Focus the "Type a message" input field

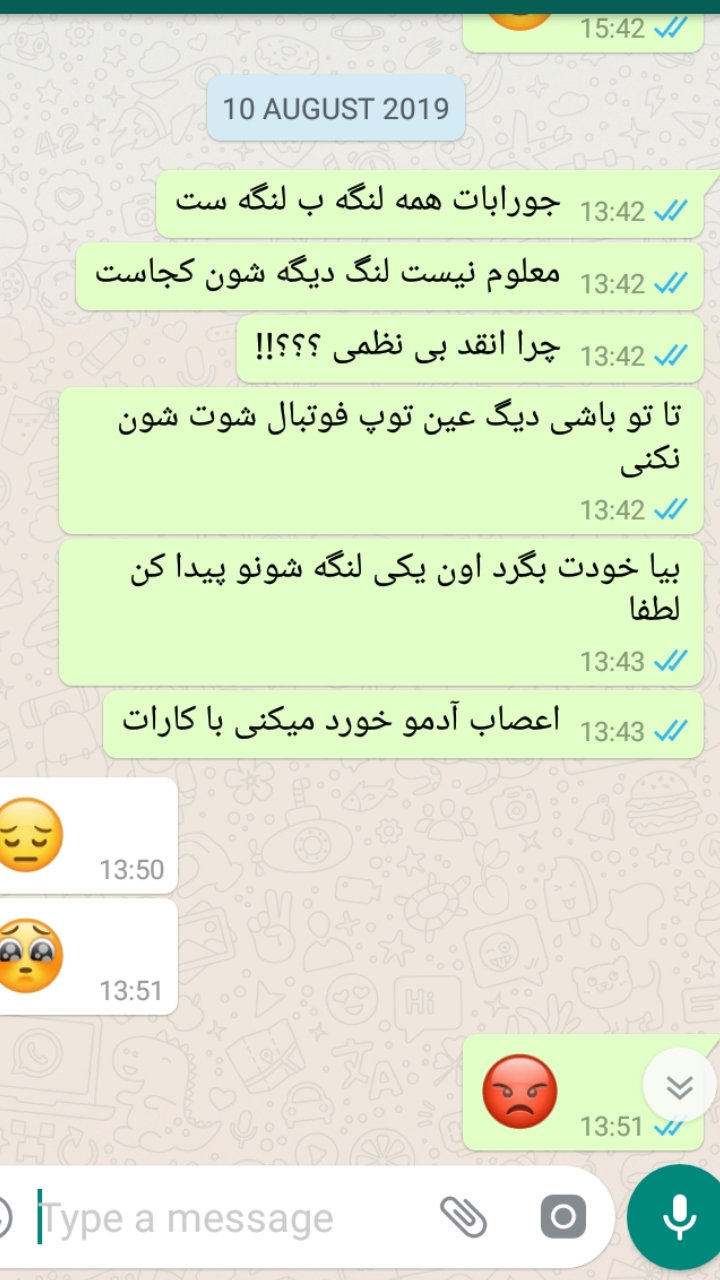pyautogui.click(x=230, y=1219)
